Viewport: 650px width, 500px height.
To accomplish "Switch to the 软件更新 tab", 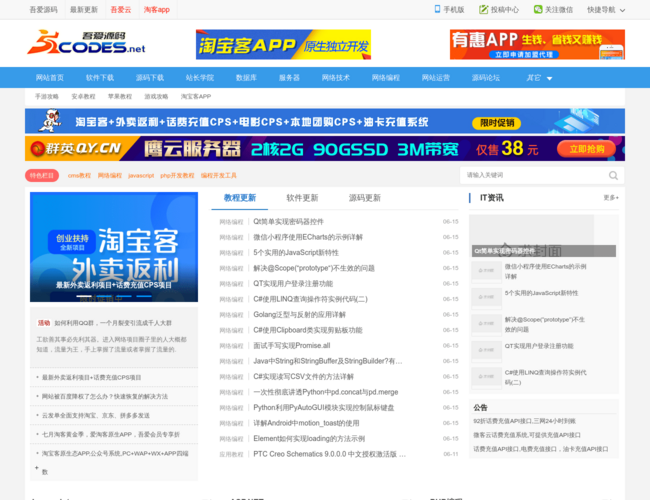I will (x=302, y=198).
